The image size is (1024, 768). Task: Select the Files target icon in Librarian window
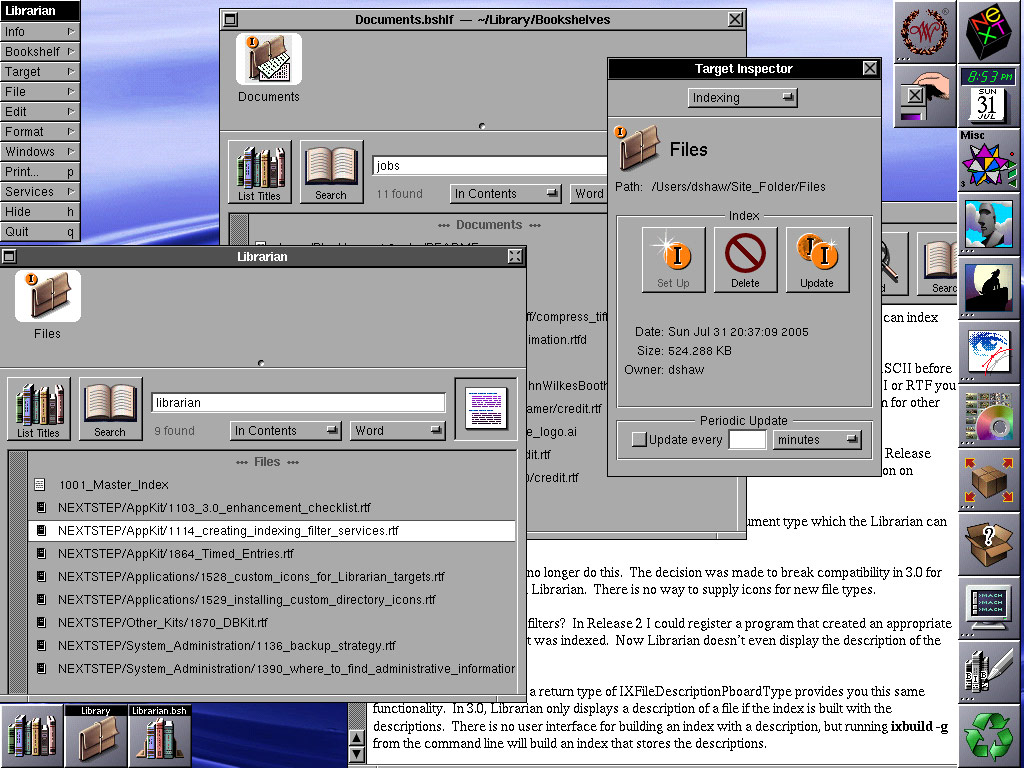tap(48, 296)
